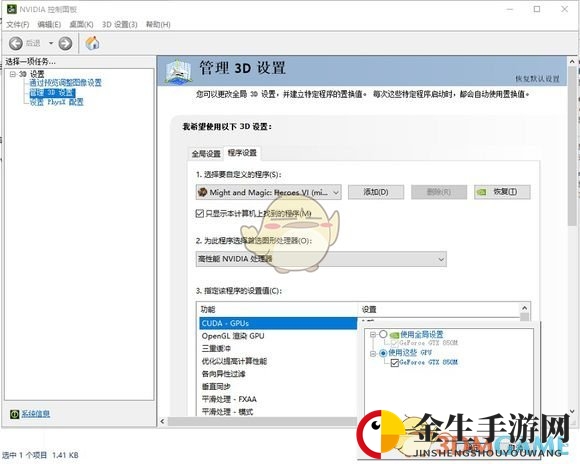Click the 功能 column header
This screenshot has height=464, width=580.
click(278, 309)
